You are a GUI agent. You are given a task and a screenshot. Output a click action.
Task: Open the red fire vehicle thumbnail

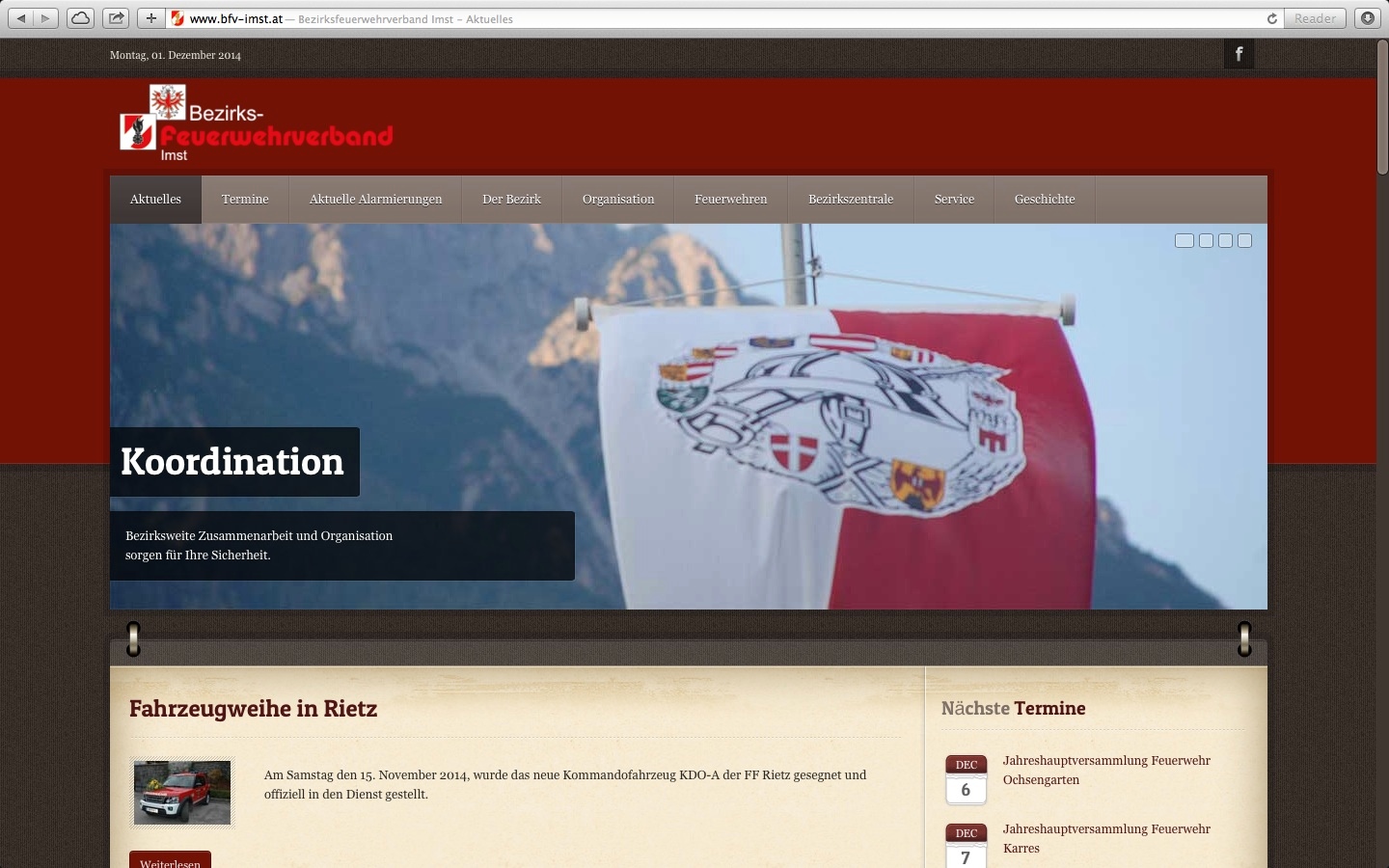[x=182, y=793]
